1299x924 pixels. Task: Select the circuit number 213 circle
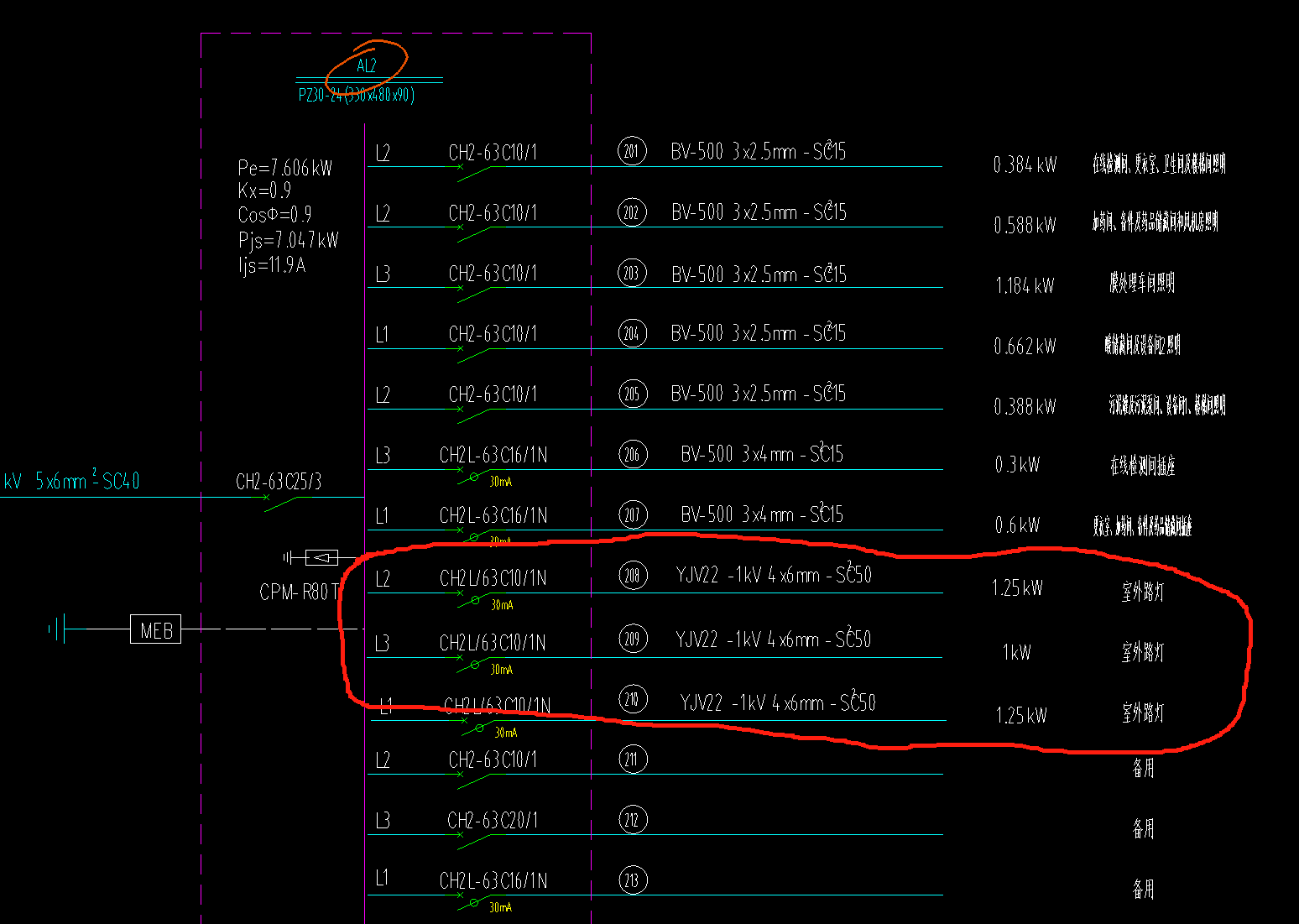[x=632, y=880]
